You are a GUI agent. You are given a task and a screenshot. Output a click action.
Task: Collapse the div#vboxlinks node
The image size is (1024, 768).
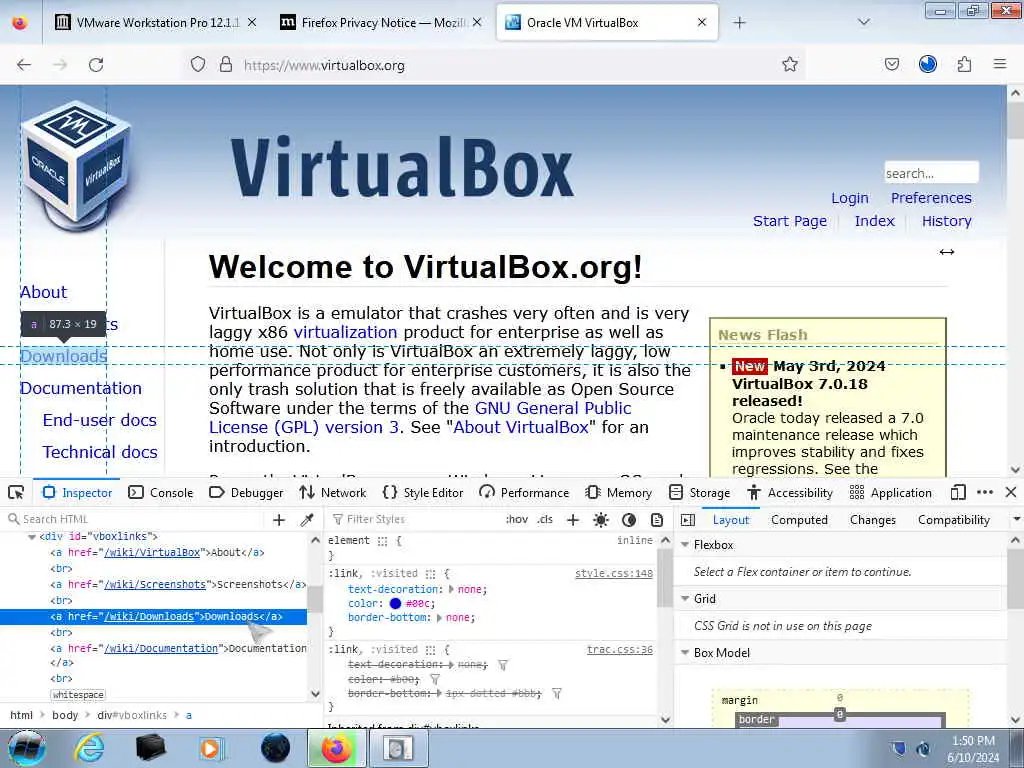(x=31, y=537)
